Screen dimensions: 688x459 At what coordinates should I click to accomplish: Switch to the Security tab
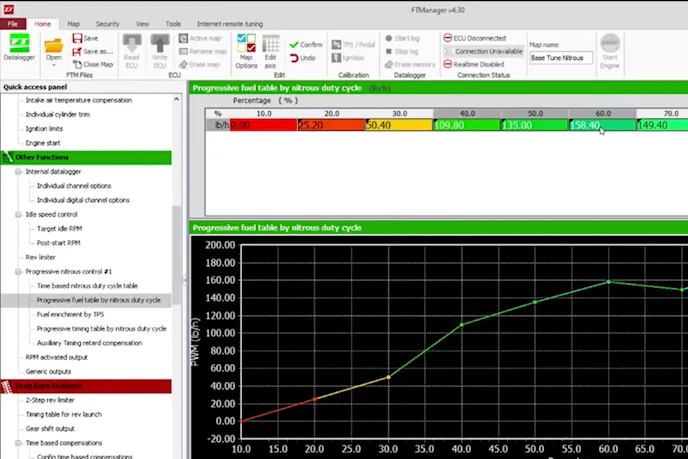click(107, 23)
